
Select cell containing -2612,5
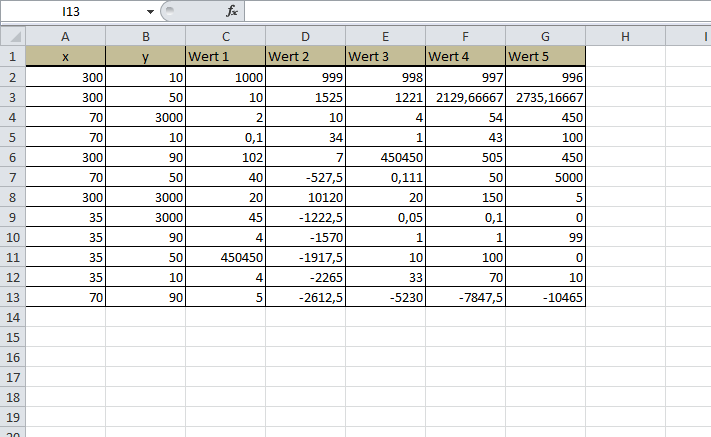point(305,297)
